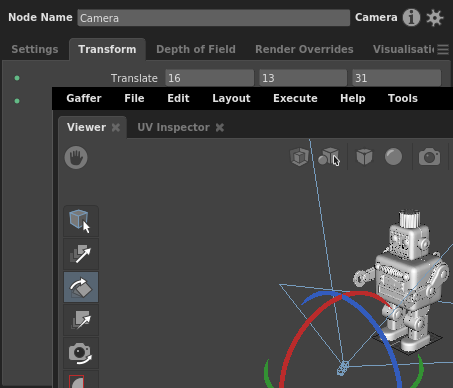Click the small camera object in the viewport
The width and height of the screenshot is (453, 388).
pos(343,368)
